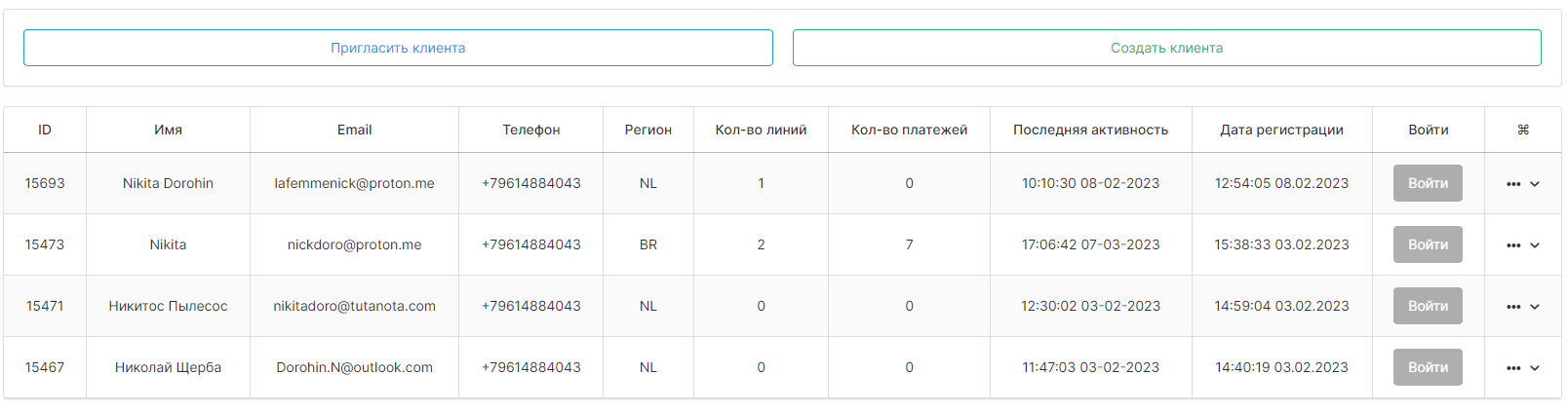The width and height of the screenshot is (1568, 412).
Task: Select the Кол-во платежей column header
Action: (x=909, y=130)
